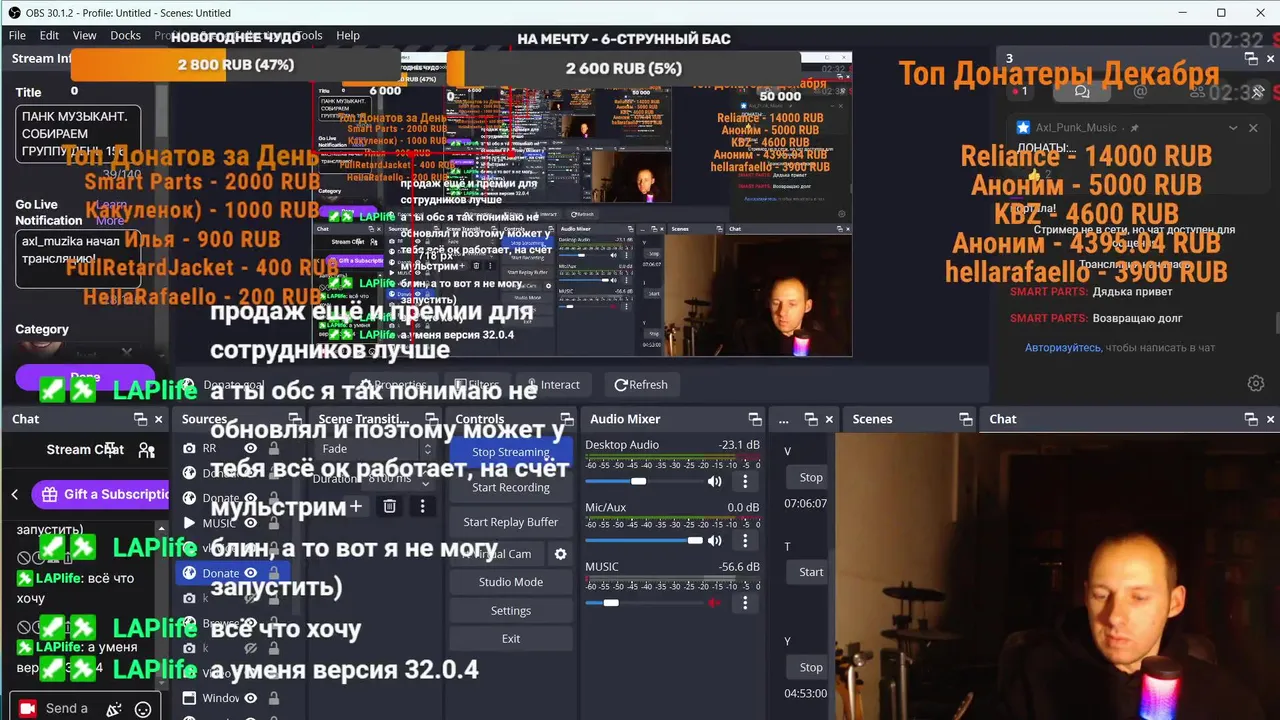
Task: Mute the Mic/Aux speaker icon
Action: (714, 540)
